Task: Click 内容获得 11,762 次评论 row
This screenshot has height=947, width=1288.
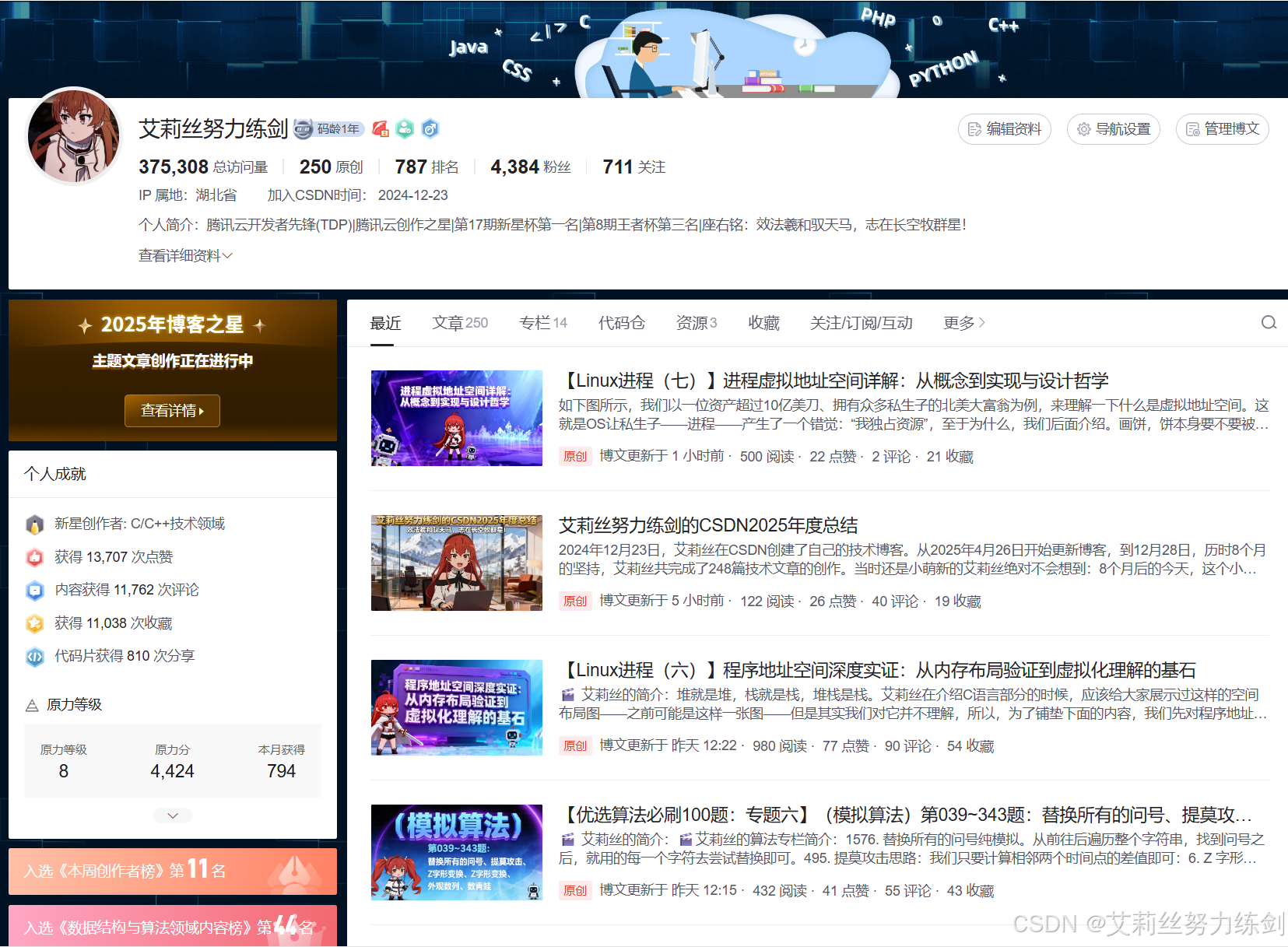Action: [127, 590]
